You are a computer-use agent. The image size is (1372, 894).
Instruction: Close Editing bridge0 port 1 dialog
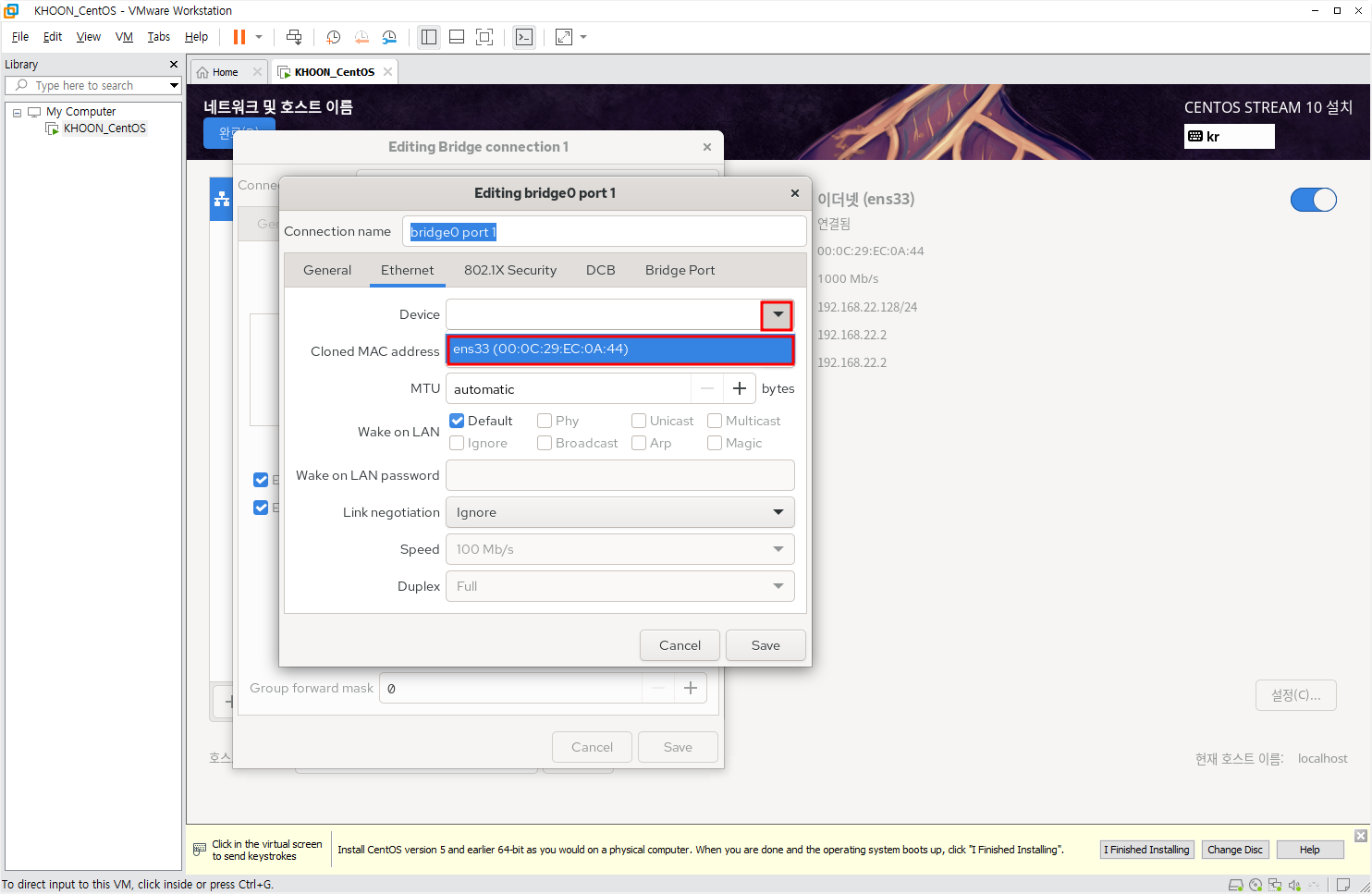[x=794, y=193]
